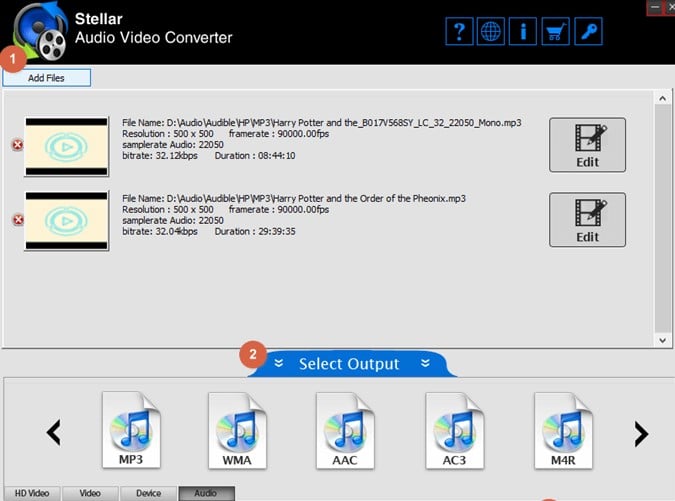The image size is (675, 501).
Task: Select thumbnail of B017V568SY mp3 file
Action: coord(66,147)
